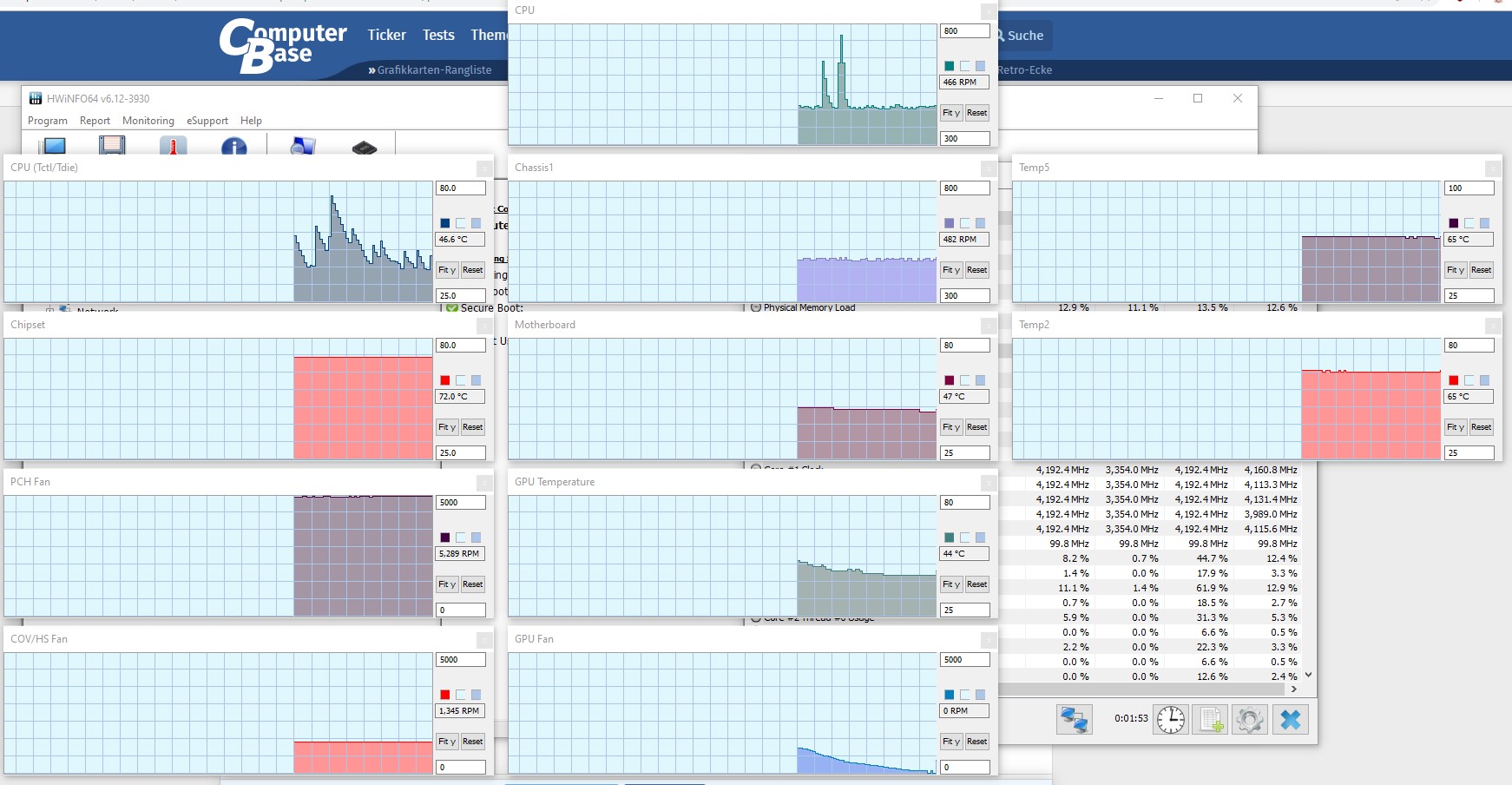Open the Ticker tab on ComputerBase

386,35
